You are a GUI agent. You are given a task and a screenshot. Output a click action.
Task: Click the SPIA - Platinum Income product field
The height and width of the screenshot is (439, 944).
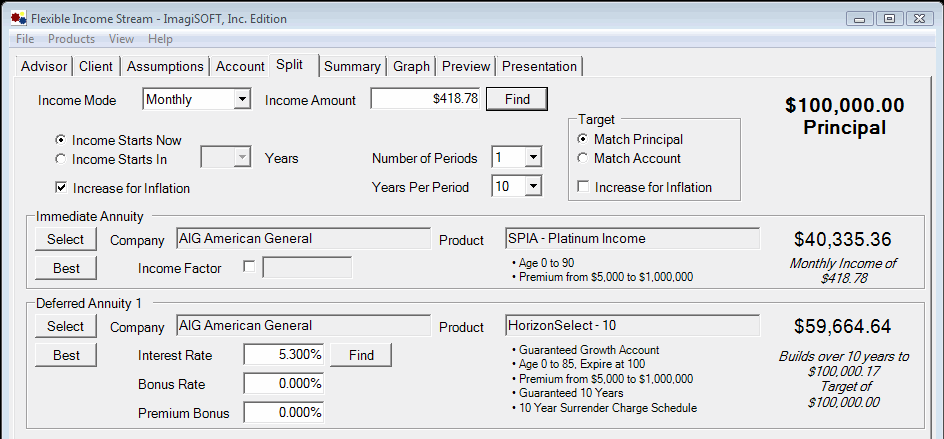(633, 238)
